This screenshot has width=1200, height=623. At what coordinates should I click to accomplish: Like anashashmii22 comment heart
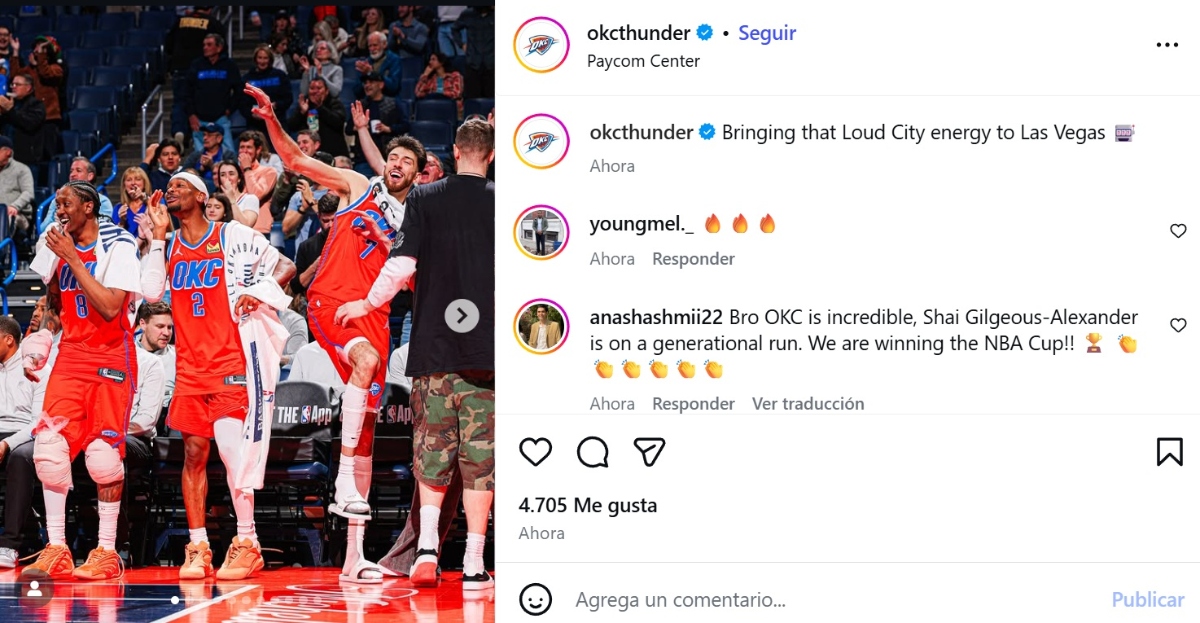click(1178, 325)
